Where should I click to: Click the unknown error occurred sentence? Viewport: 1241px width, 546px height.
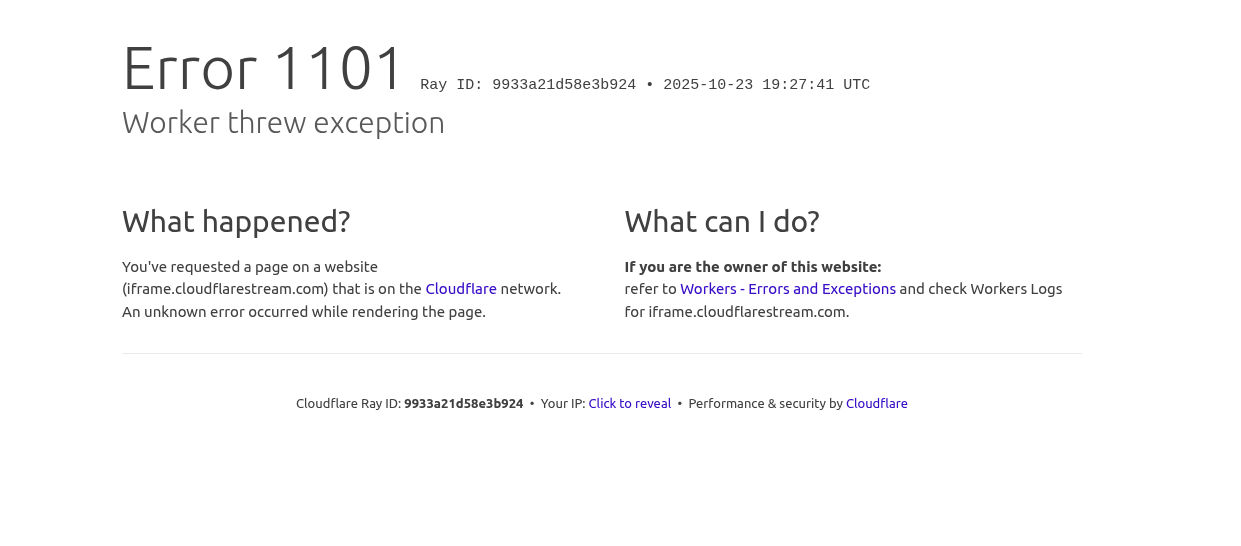[x=304, y=312]
